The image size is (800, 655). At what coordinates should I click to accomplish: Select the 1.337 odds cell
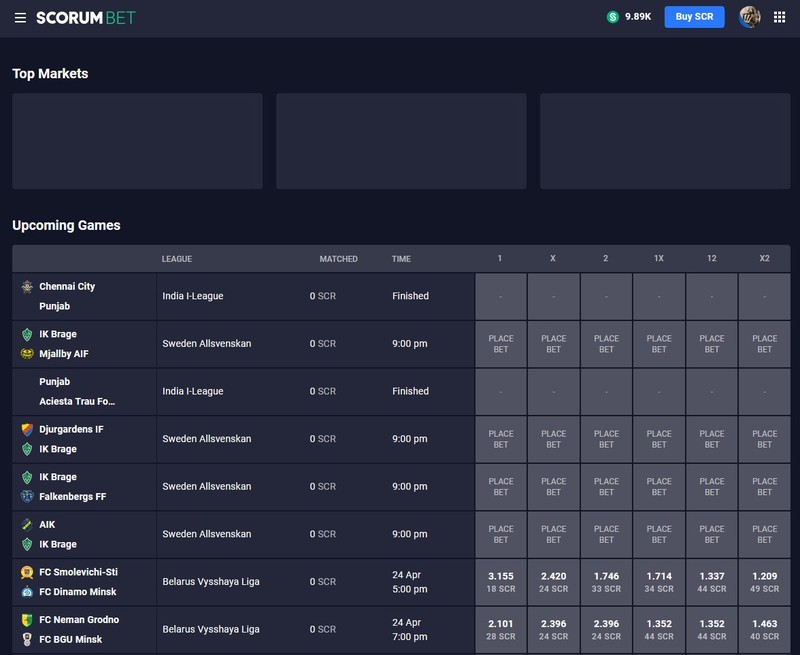click(x=712, y=582)
